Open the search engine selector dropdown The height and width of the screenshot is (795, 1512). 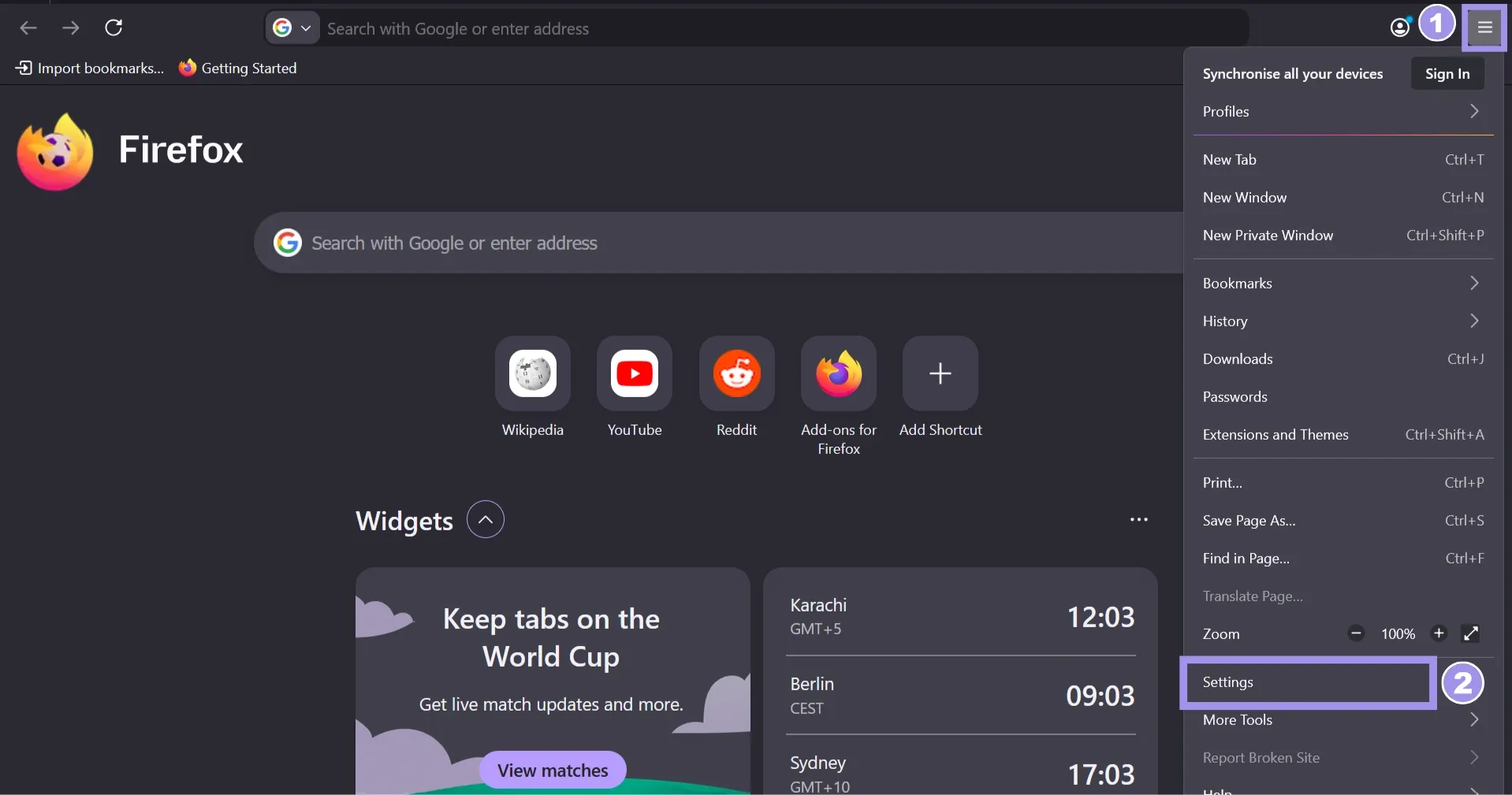pos(292,28)
